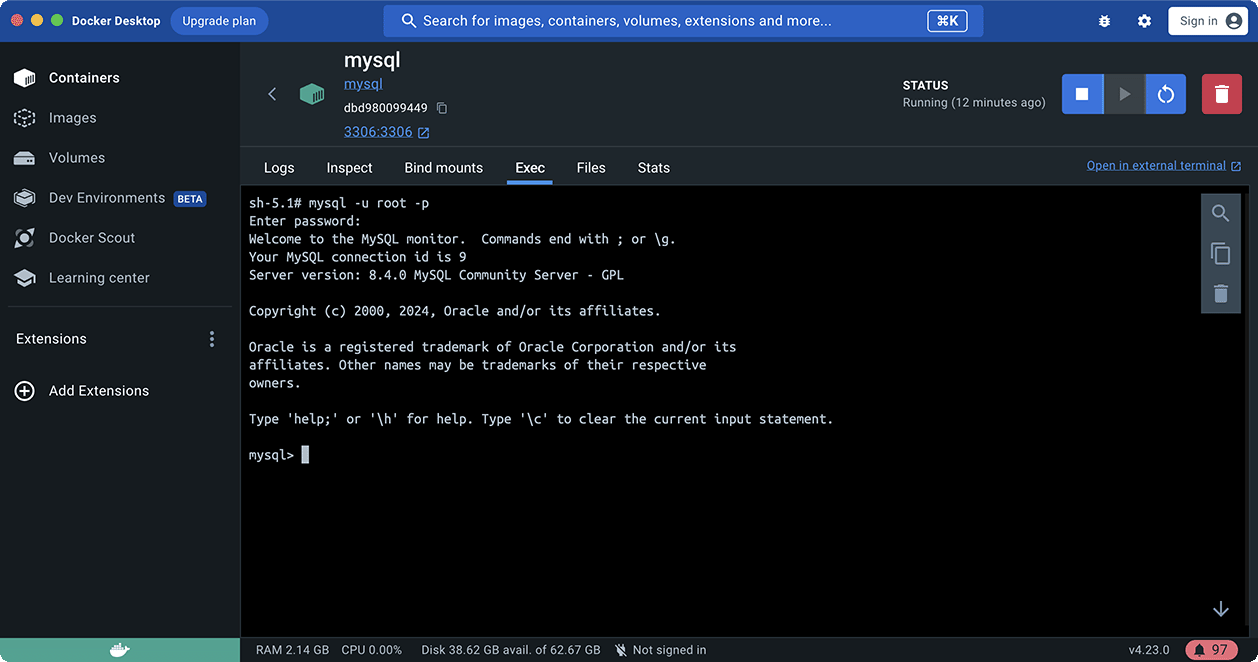The width and height of the screenshot is (1258, 662).
Task: Open the Troubleshoot bug icon
Action: click(1104, 20)
